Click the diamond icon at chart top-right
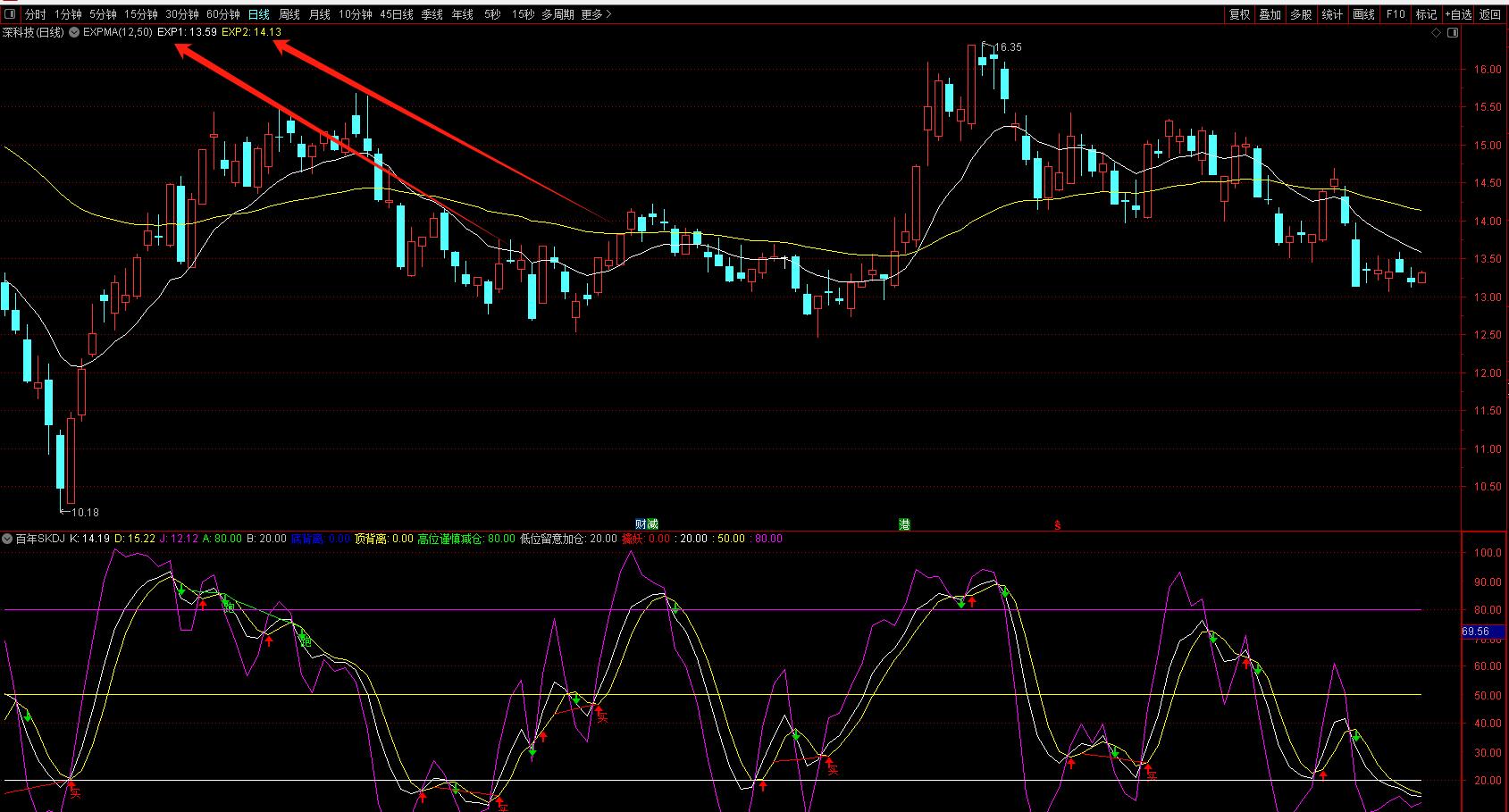 tap(1437, 33)
